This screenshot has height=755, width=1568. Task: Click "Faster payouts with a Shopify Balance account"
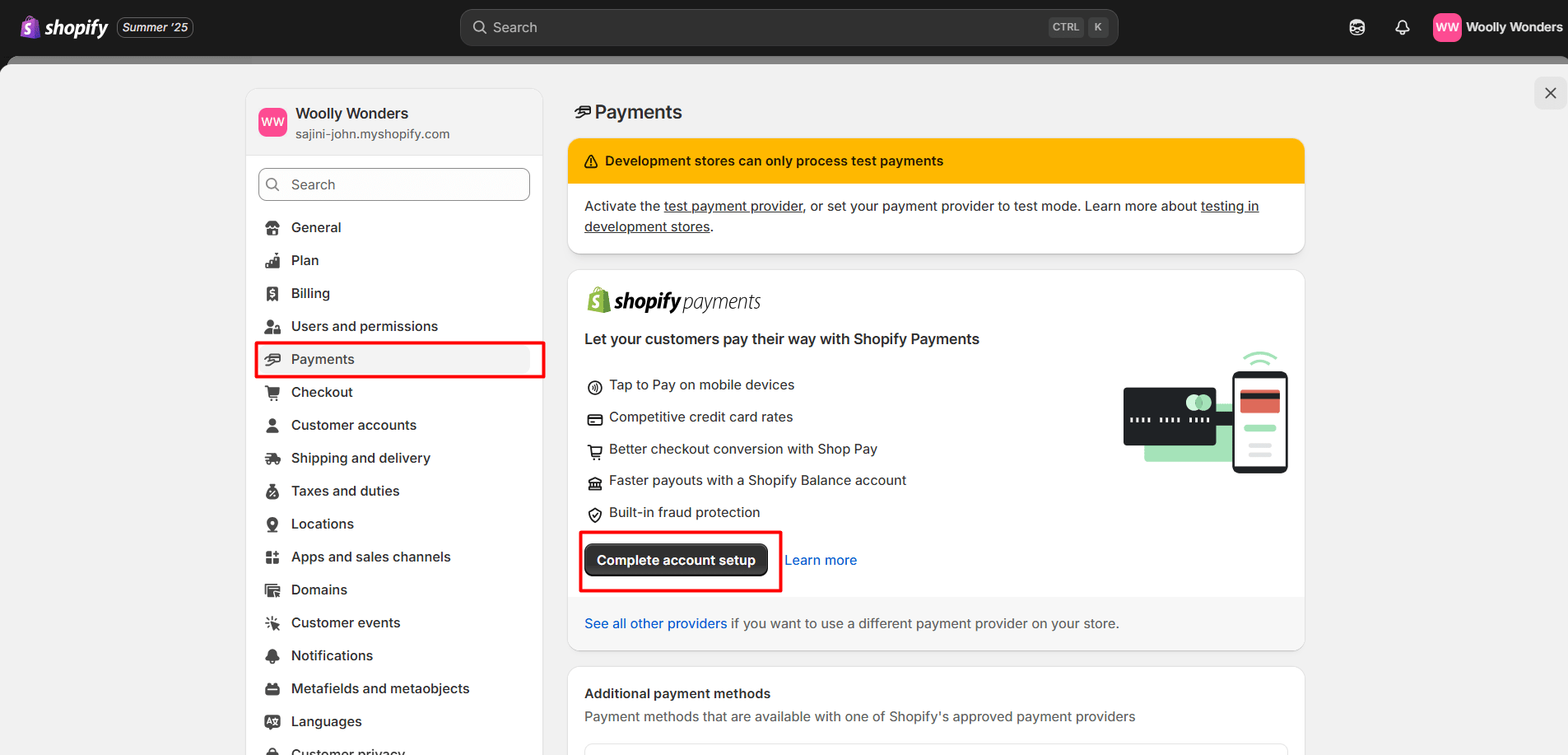(757, 480)
